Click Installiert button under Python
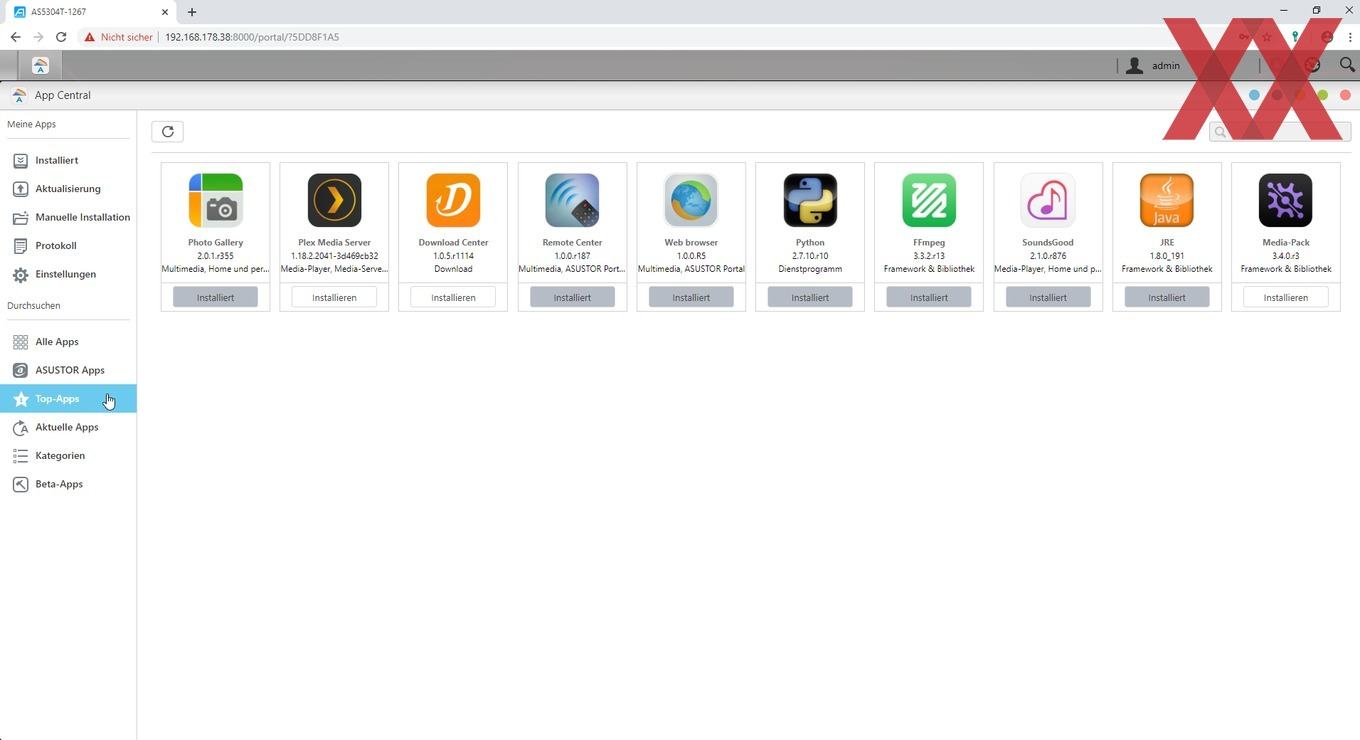Viewport: 1360px width, 740px height. [x=810, y=297]
